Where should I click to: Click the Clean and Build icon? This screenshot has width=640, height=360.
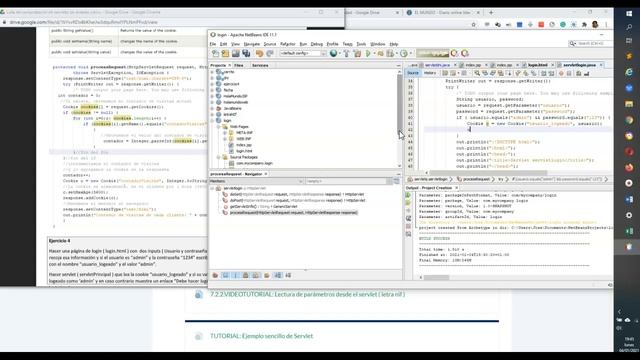[357, 53]
